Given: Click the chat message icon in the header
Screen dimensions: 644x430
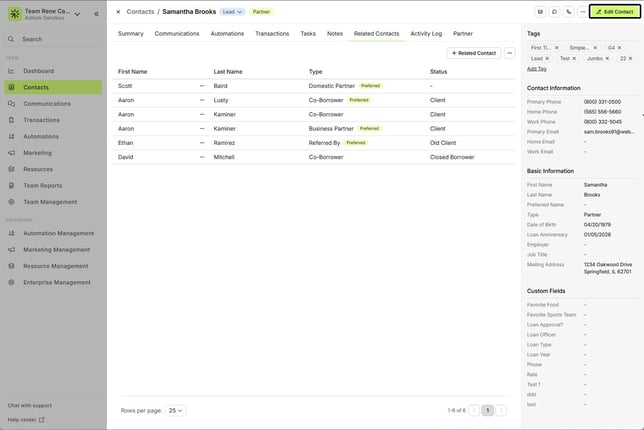Looking at the screenshot, I should tap(554, 12).
